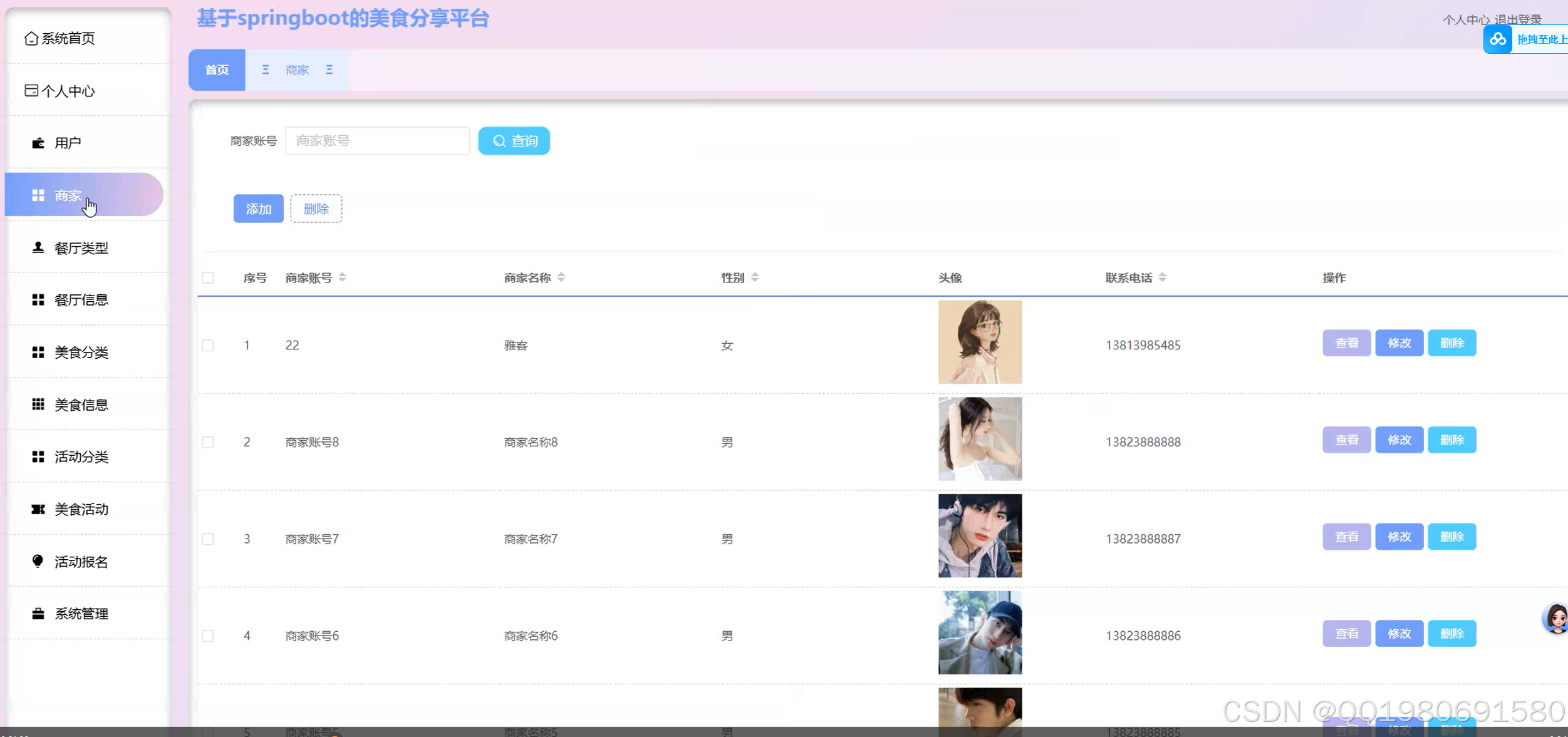Image resolution: width=1568 pixels, height=737 pixels.
Task: Switch to the 首页 tab
Action: (x=217, y=70)
